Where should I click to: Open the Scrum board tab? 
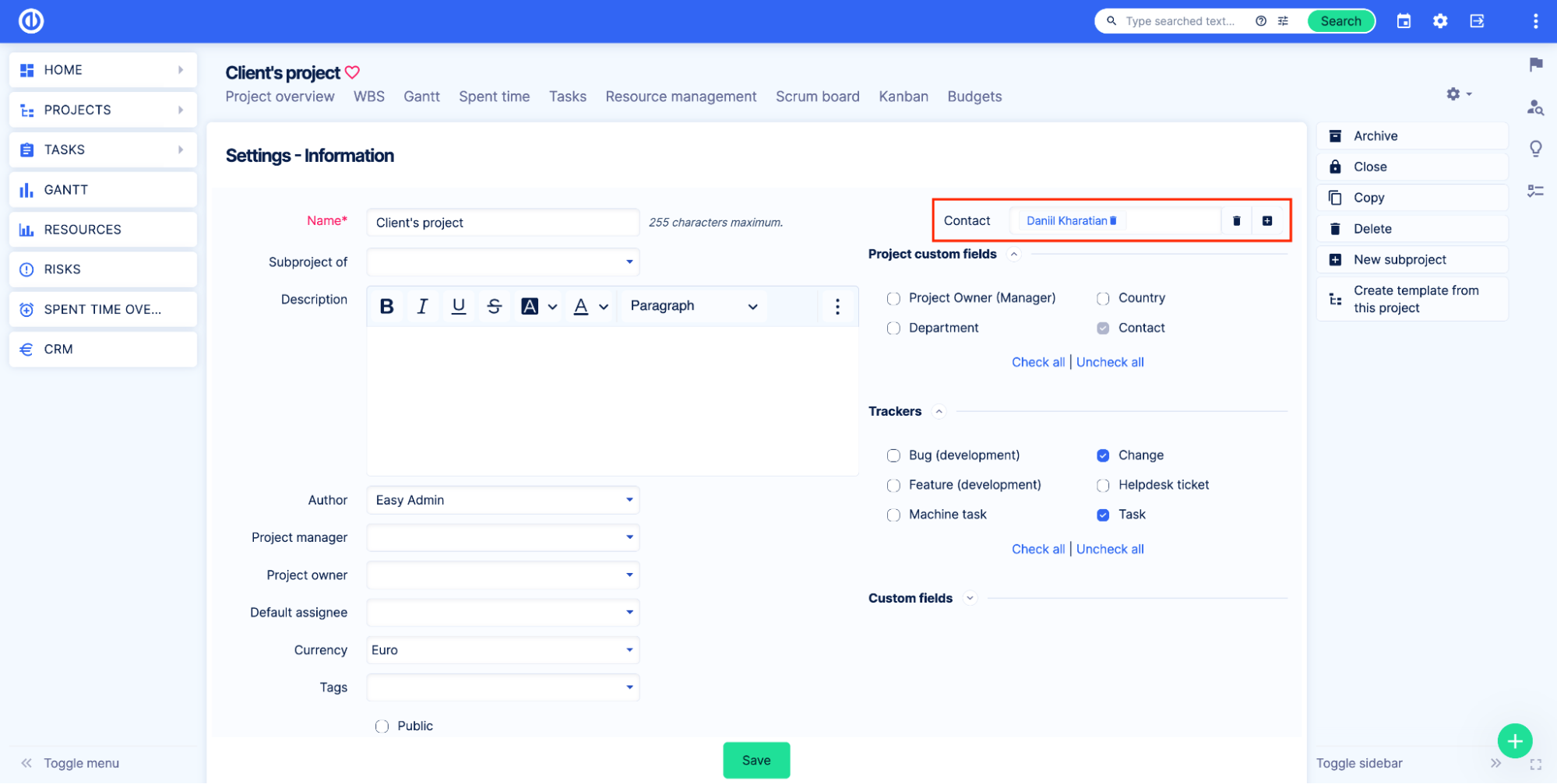[x=817, y=96]
